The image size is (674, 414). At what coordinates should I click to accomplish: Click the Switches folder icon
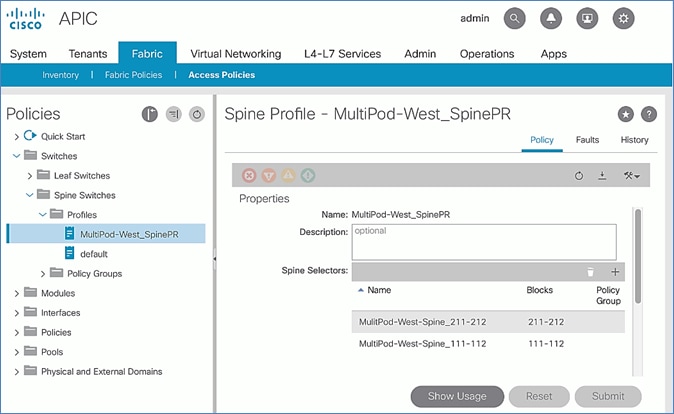coord(31,155)
